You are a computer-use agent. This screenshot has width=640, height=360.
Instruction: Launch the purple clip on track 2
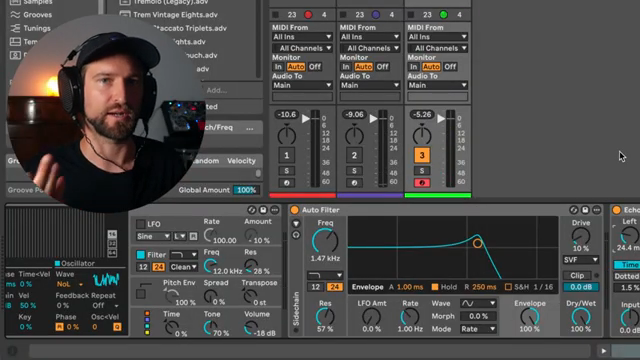point(376,15)
